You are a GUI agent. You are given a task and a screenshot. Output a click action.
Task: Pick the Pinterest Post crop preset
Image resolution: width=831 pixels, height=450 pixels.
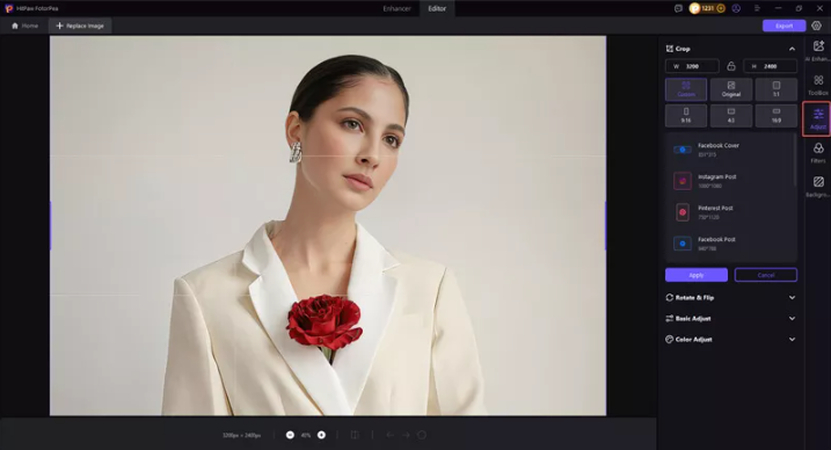click(x=729, y=212)
